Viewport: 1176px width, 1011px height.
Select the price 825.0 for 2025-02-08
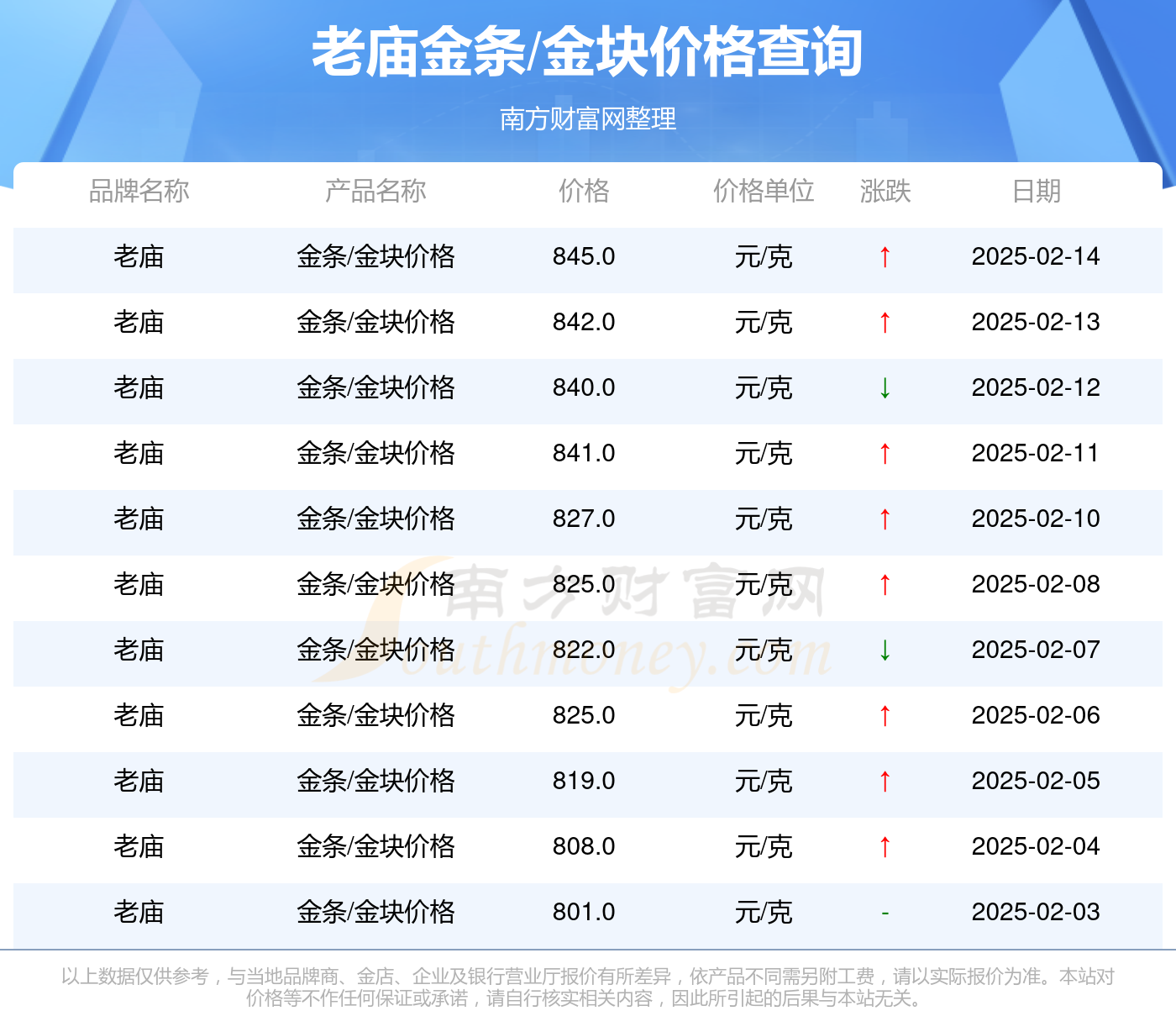point(584,584)
